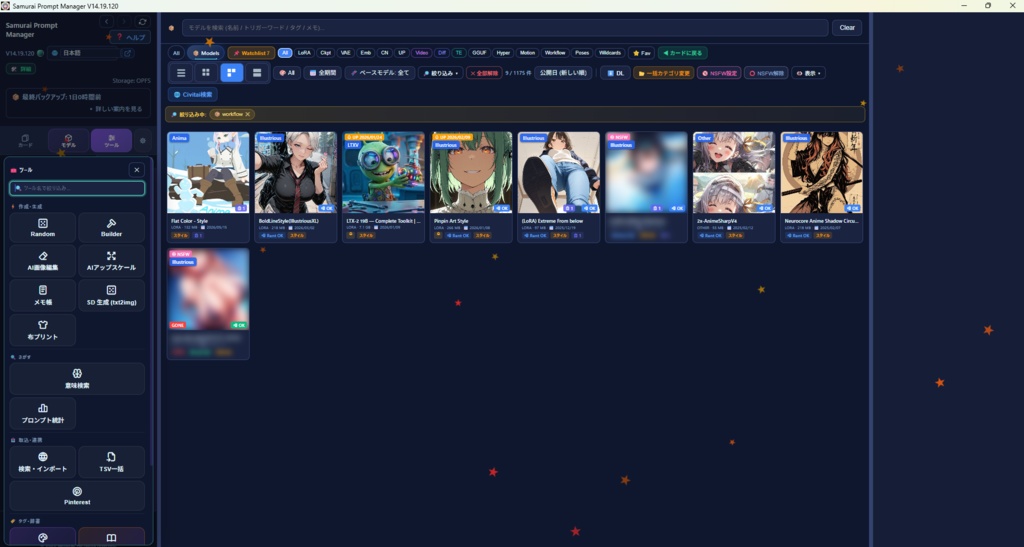Click the NSFW解除 button
The width and height of the screenshot is (1024, 547).
(x=767, y=73)
